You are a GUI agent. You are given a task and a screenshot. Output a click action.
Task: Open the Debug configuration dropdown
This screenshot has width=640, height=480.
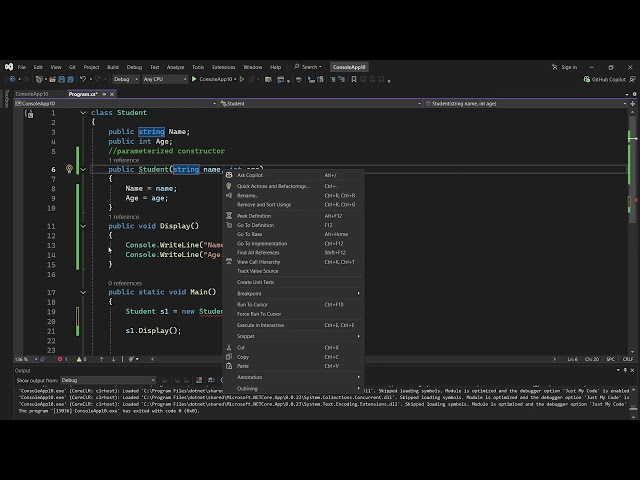[x=126, y=79]
